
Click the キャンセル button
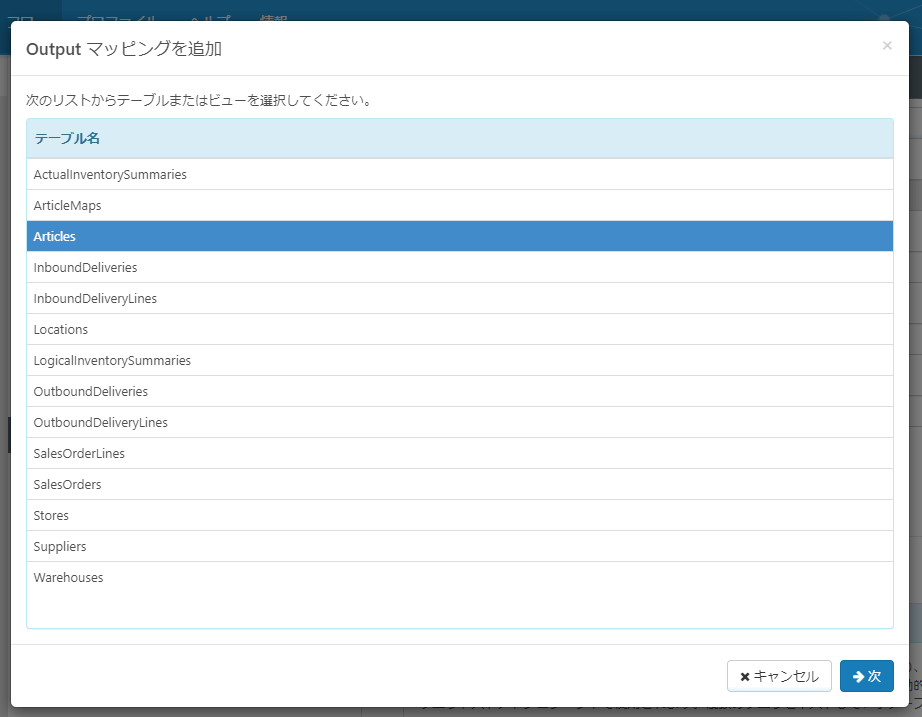779,676
